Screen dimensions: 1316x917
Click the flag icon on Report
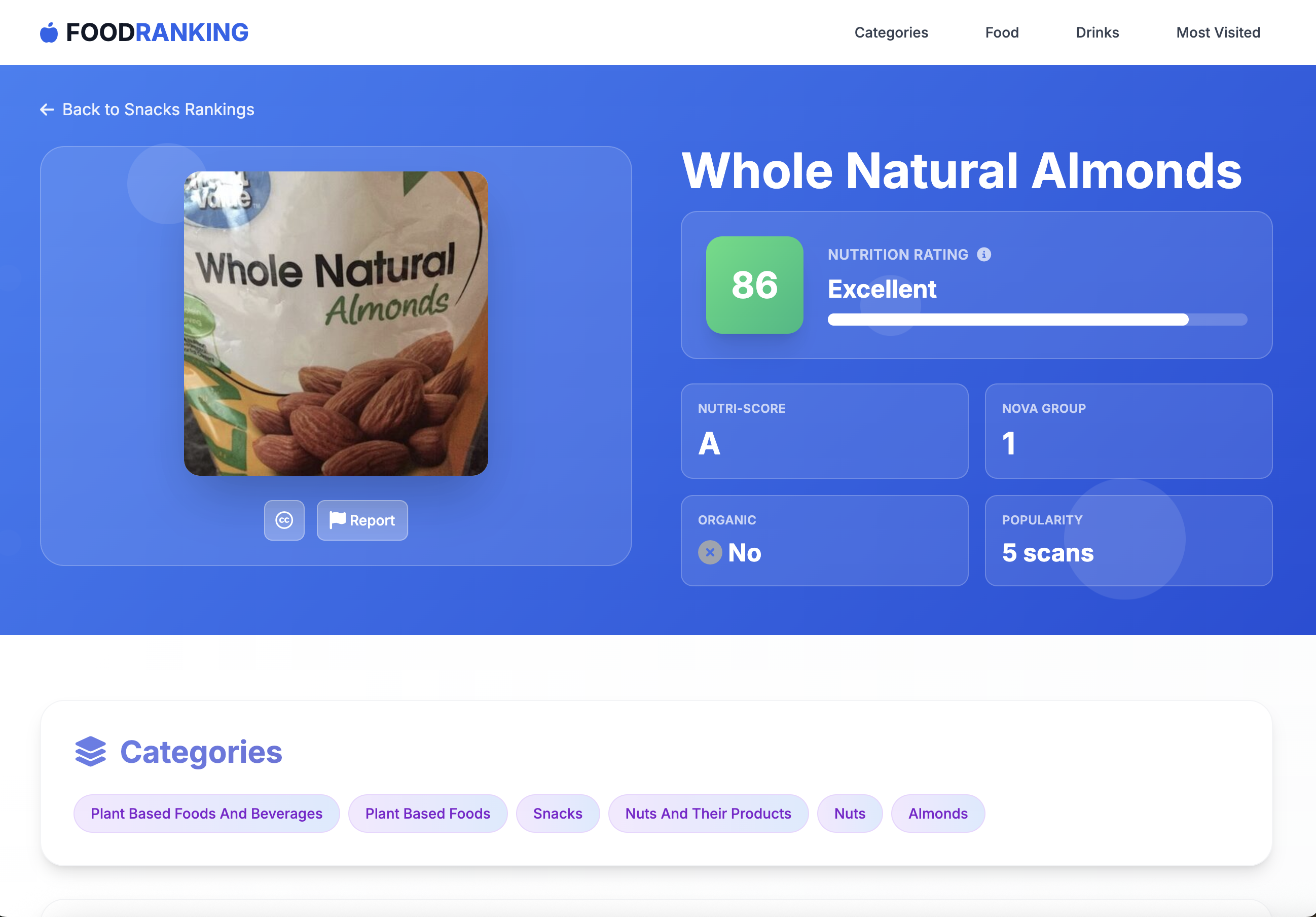click(x=337, y=519)
